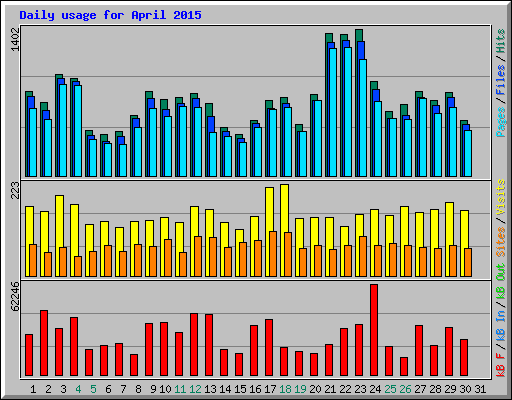Image resolution: width=512 pixels, height=400 pixels.
Task: Select the 223 y-axis value
Action: pyautogui.click(x=15, y=190)
